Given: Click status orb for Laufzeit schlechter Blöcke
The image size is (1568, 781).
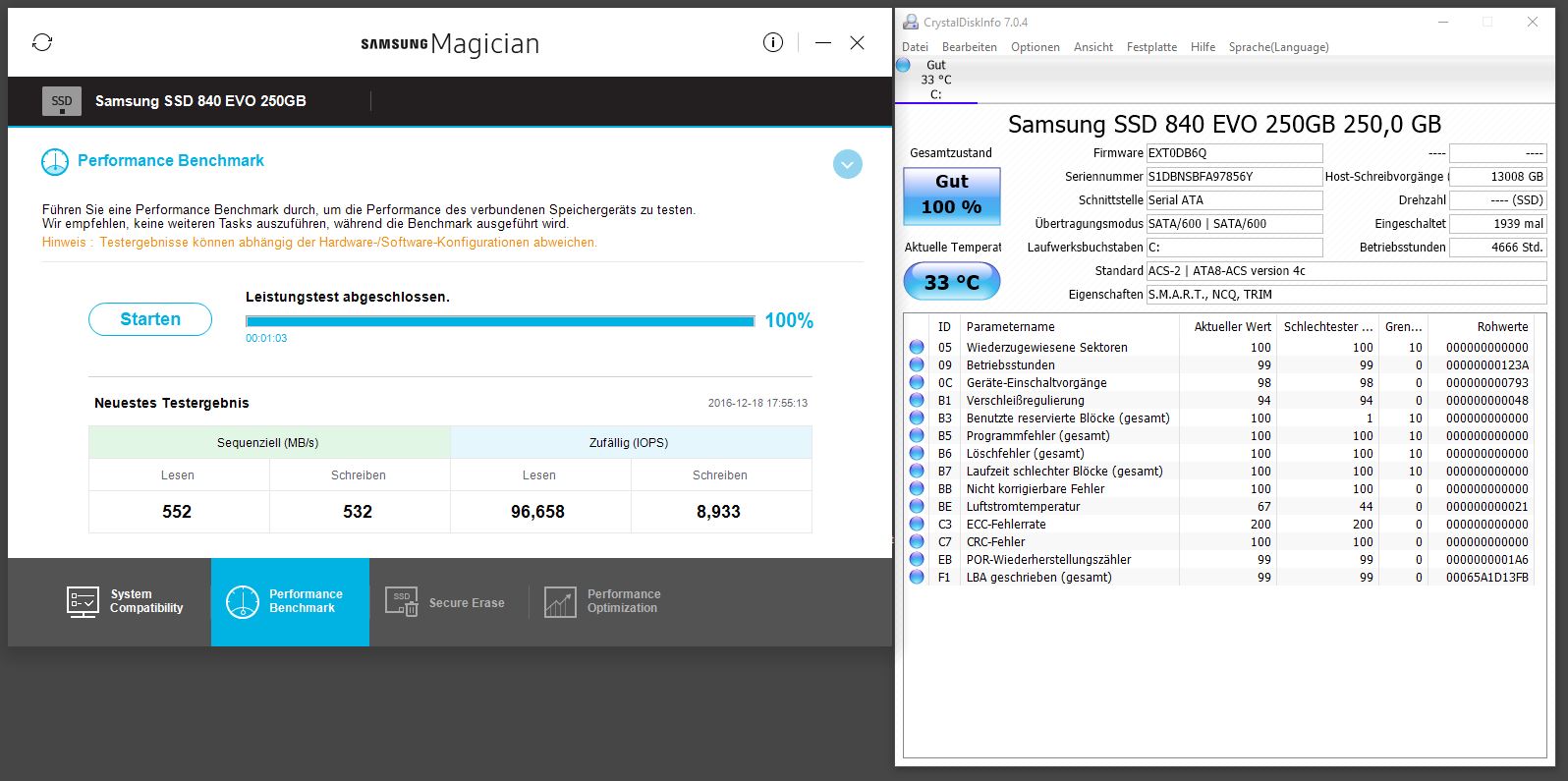Looking at the screenshot, I should tap(917, 471).
